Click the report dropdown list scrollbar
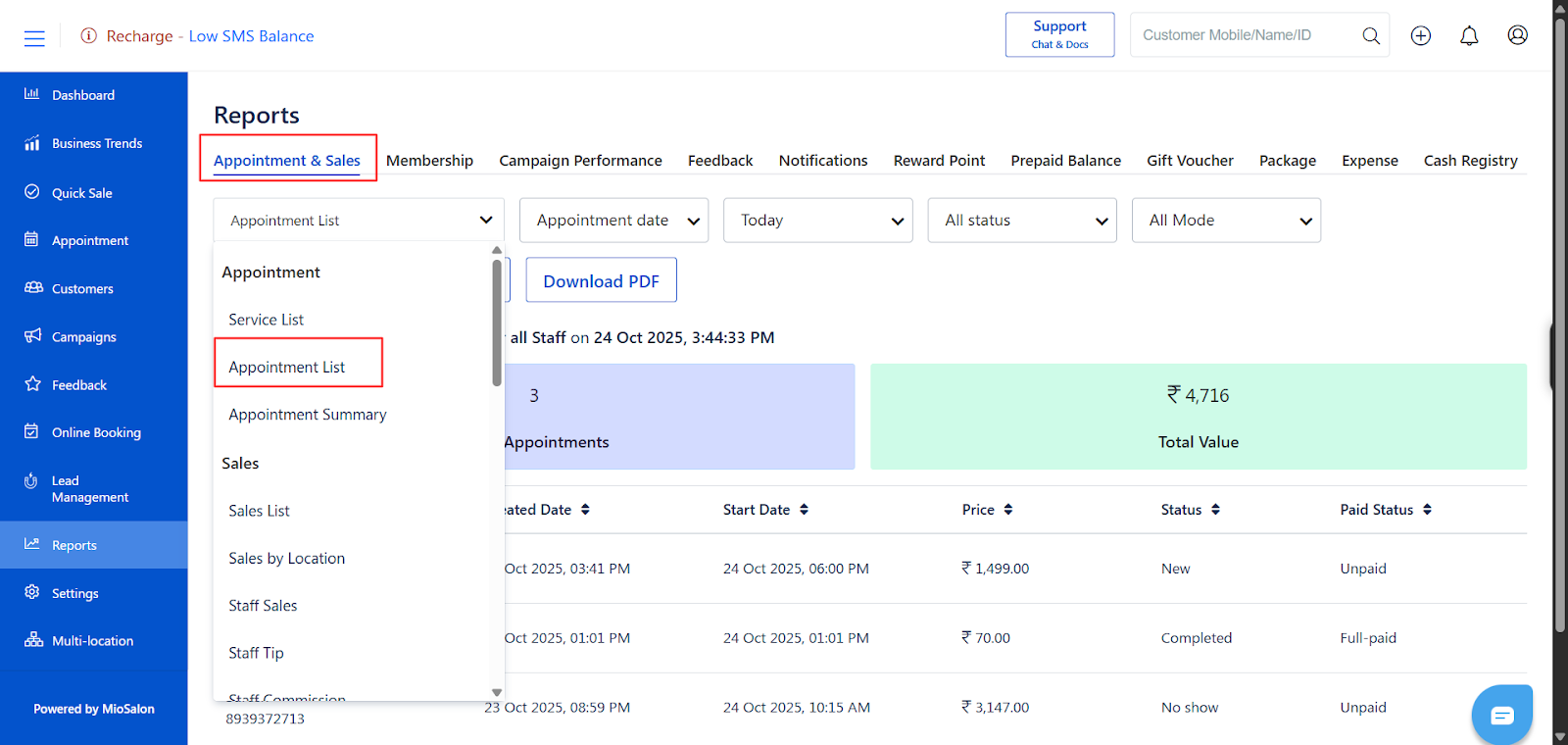Viewport: 1568px width, 745px height. [x=497, y=322]
